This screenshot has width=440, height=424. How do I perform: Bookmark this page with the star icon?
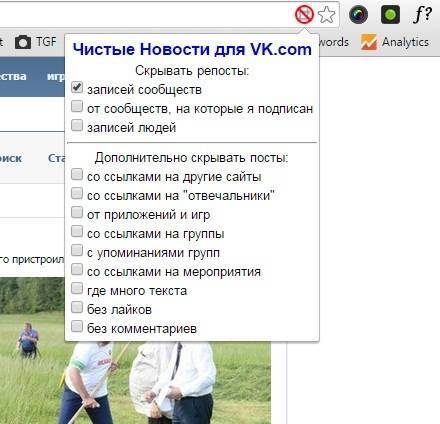coord(326,15)
